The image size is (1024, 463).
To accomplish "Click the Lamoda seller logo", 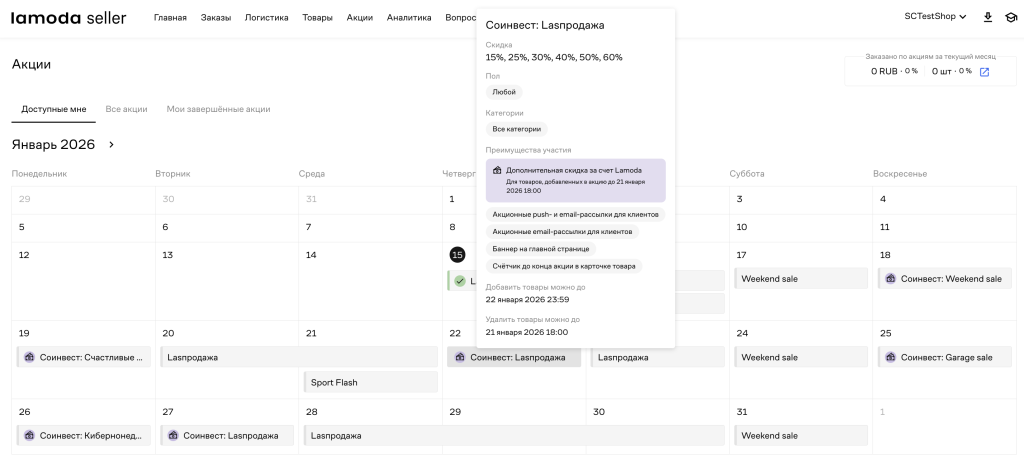I will point(68,17).
